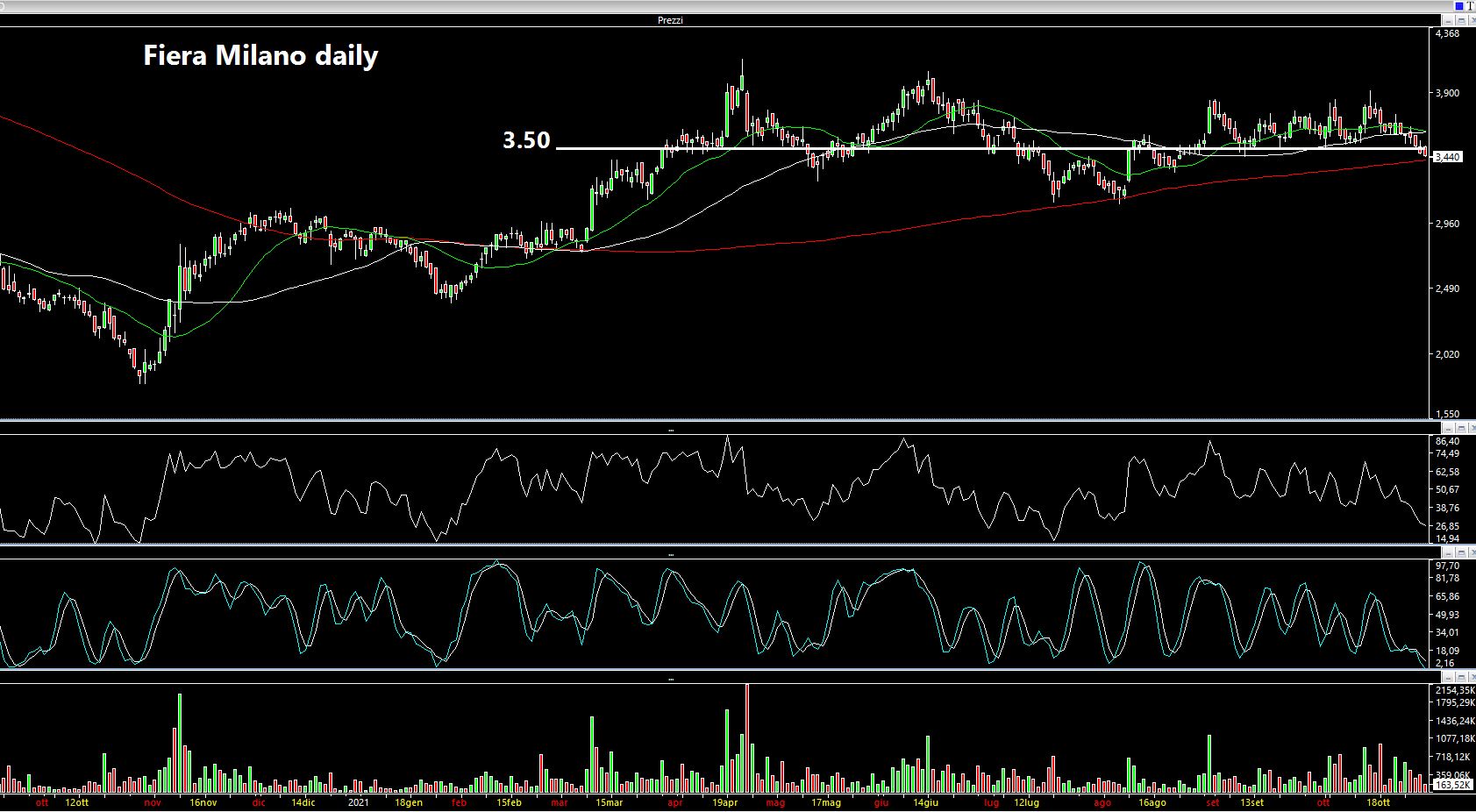Screen dimensions: 1476x812
Task: Click the 3,900 price axis label
Action: tap(1447, 93)
